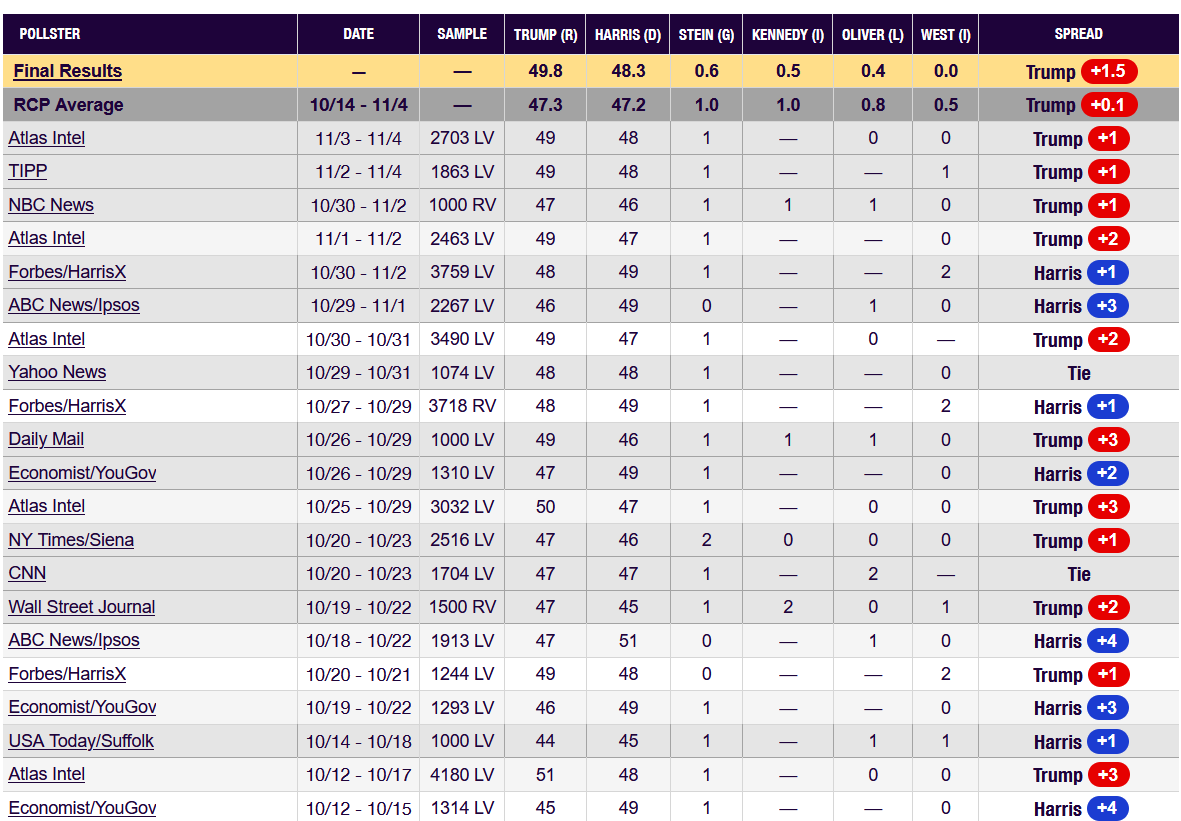Open the TIPP pollster link

coord(28,172)
